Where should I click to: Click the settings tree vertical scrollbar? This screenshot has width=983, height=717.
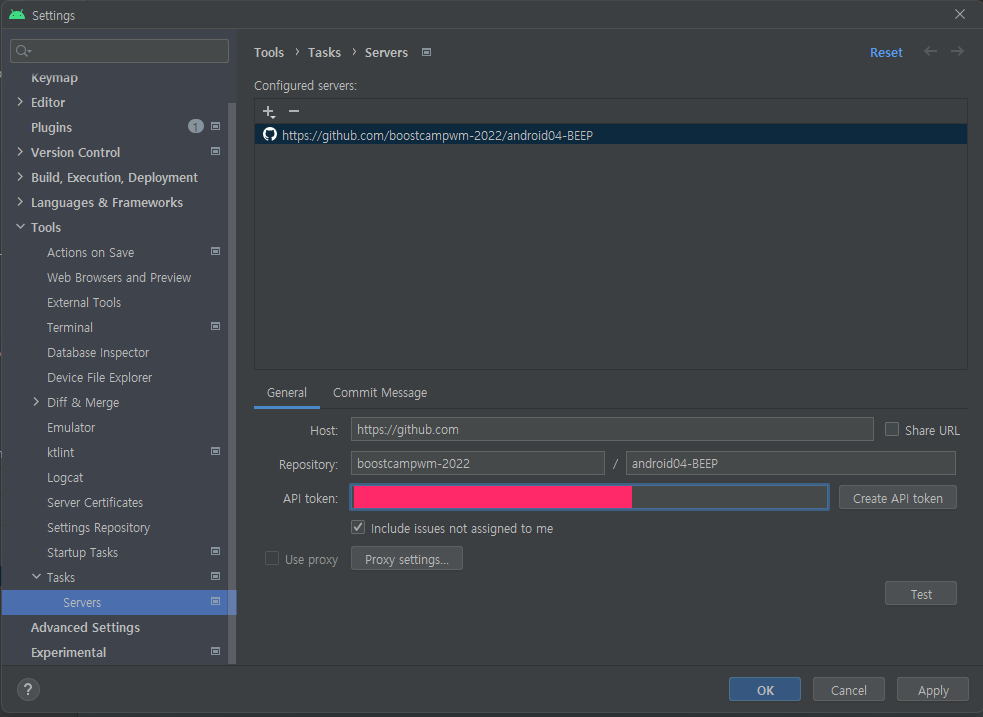point(232,382)
